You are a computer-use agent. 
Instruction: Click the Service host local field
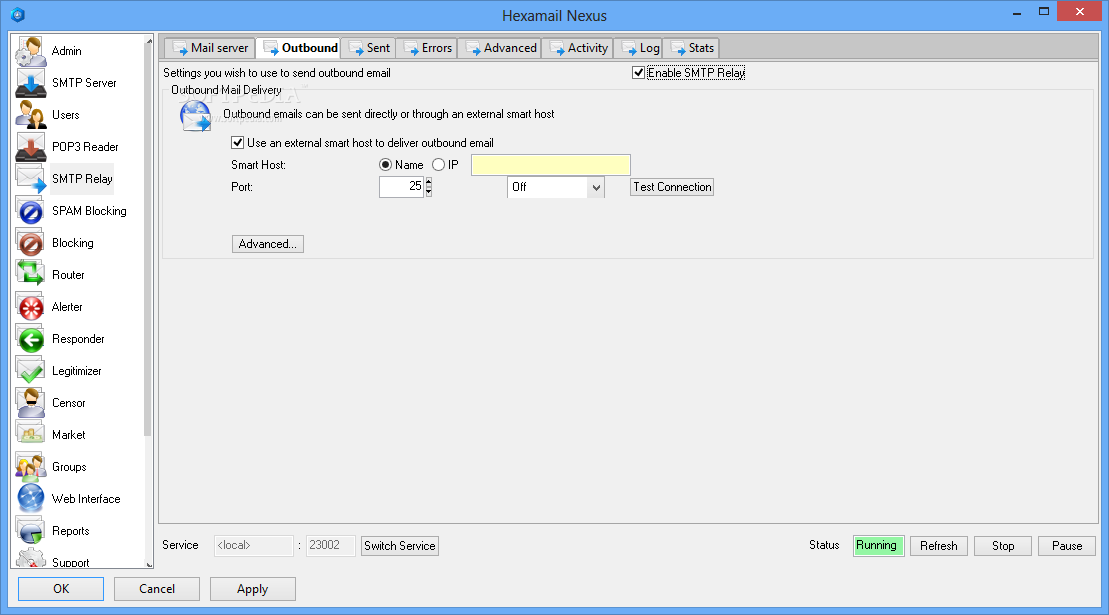(x=254, y=546)
